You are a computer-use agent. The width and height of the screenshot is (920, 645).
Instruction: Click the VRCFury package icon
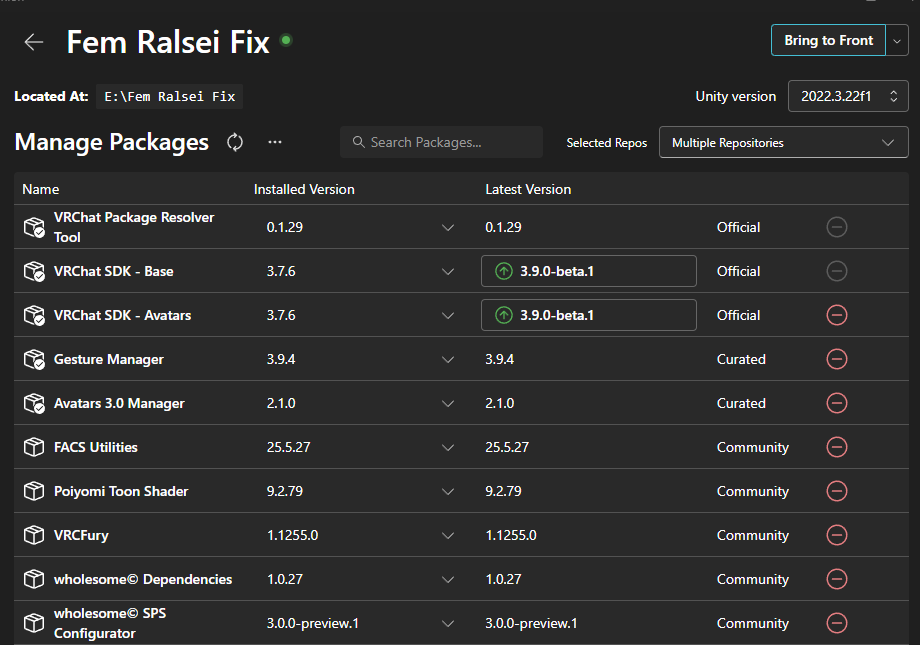pos(34,535)
